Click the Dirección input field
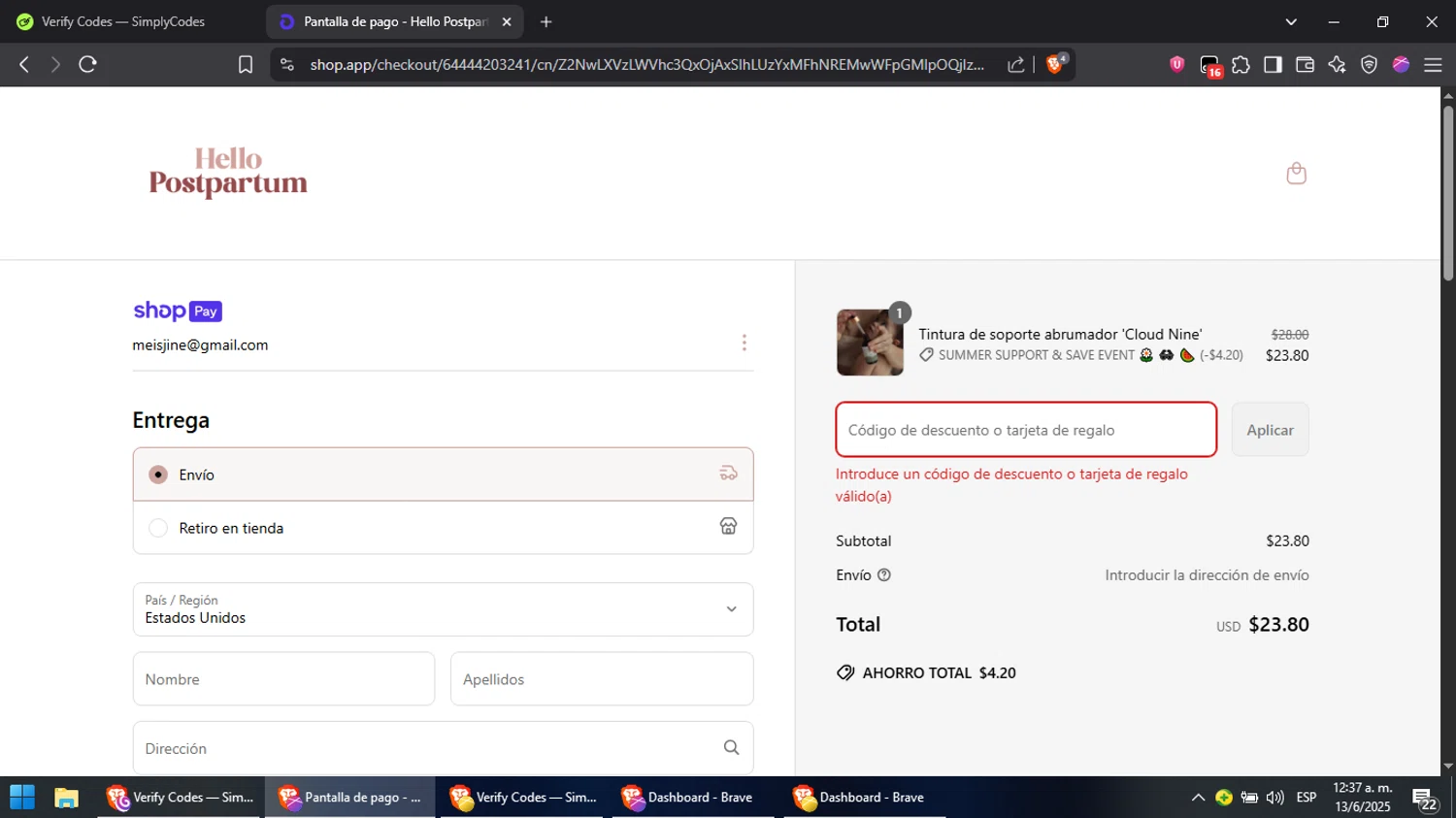 coord(443,748)
